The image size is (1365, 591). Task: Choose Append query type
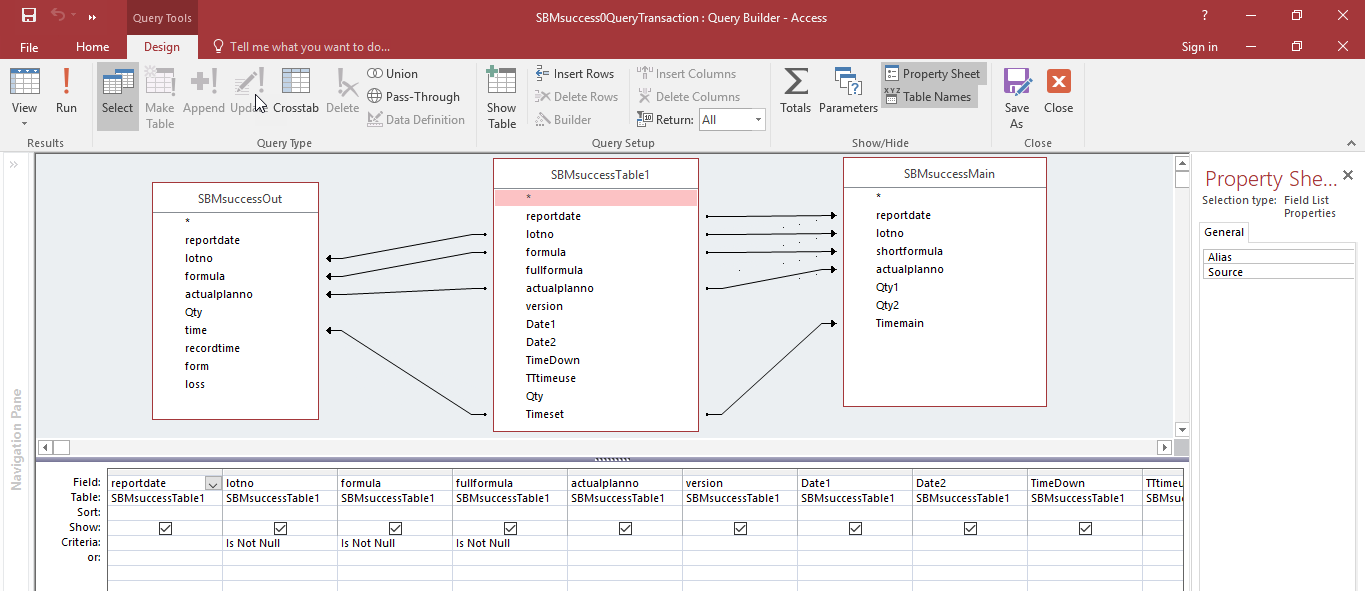[x=204, y=91]
